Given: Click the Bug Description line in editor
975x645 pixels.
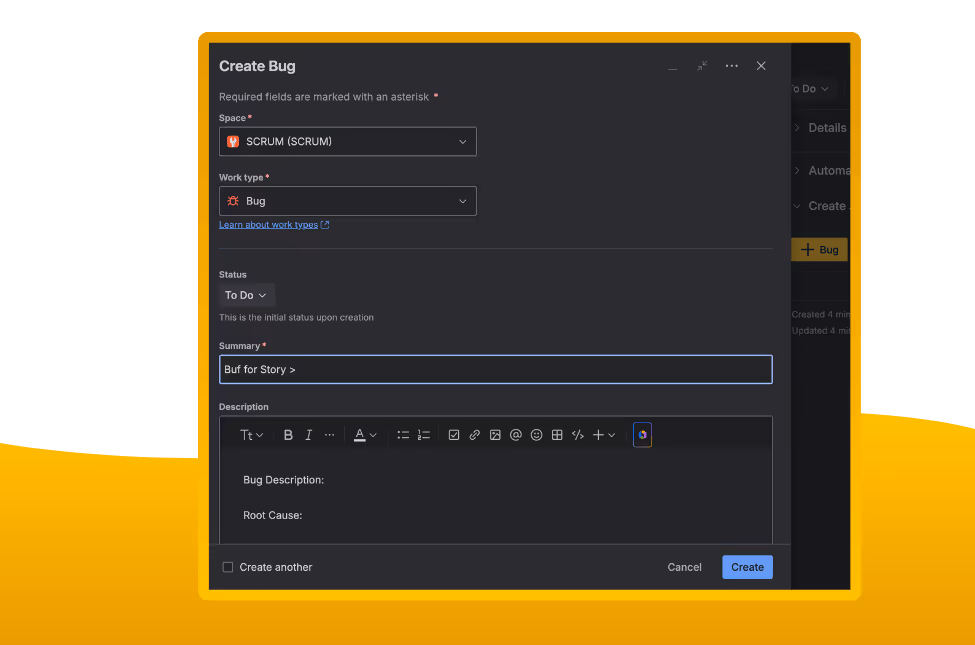Looking at the screenshot, I should click(283, 480).
